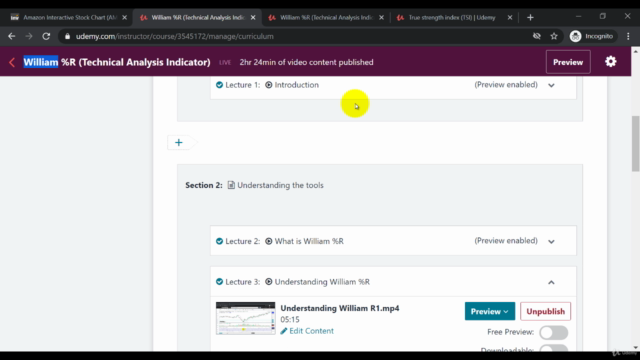Close the active William %R tab
The image size is (640, 360).
tap(253, 18)
